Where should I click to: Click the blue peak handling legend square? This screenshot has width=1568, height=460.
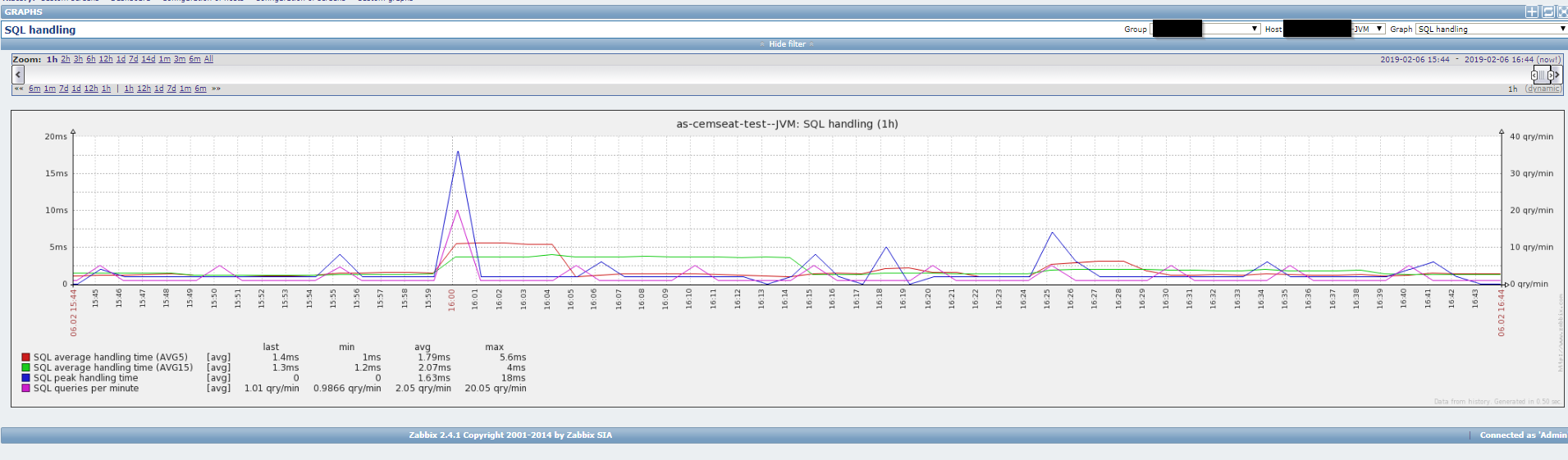point(25,378)
